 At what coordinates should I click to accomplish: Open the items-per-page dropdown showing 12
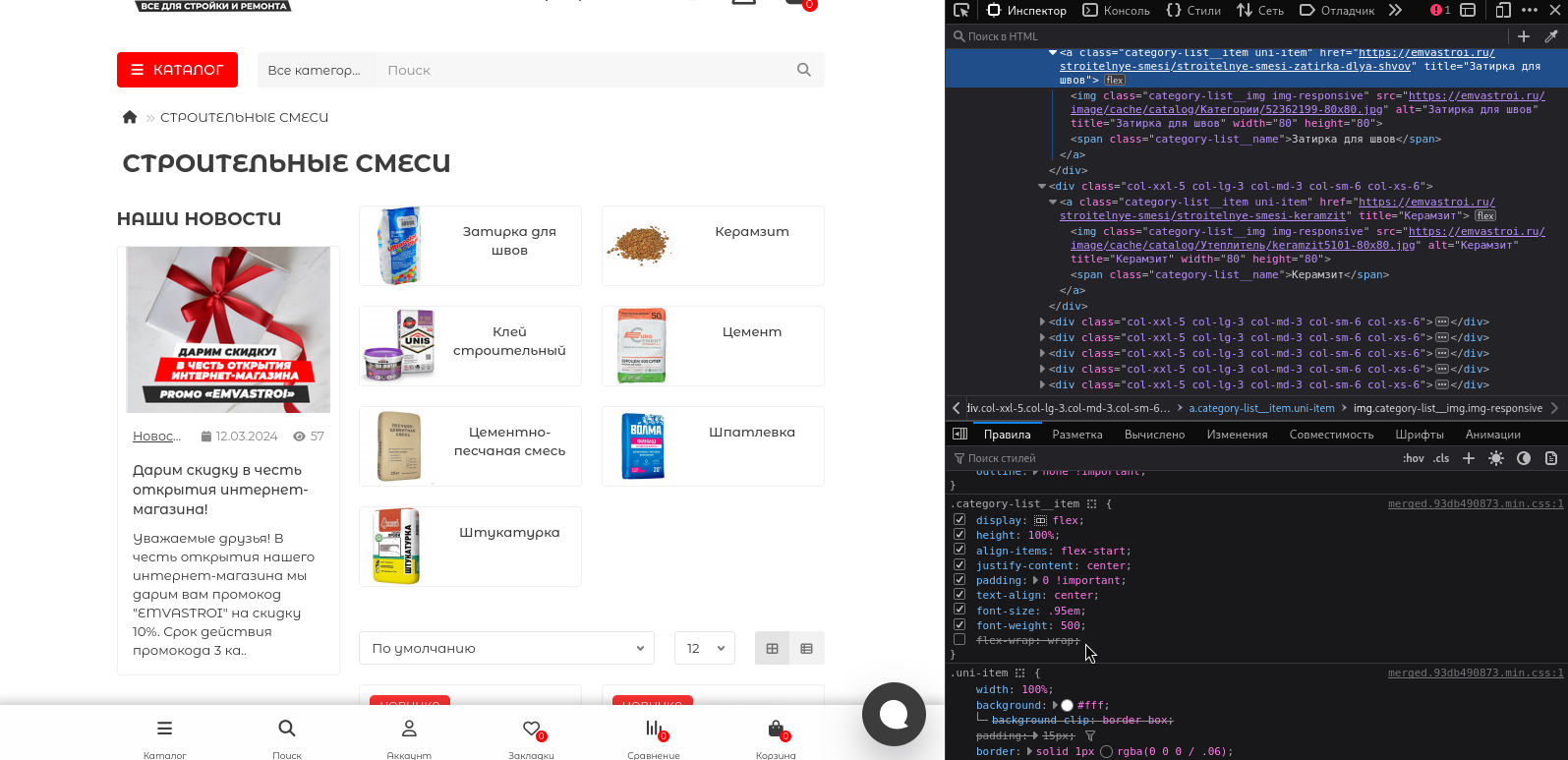coord(705,649)
